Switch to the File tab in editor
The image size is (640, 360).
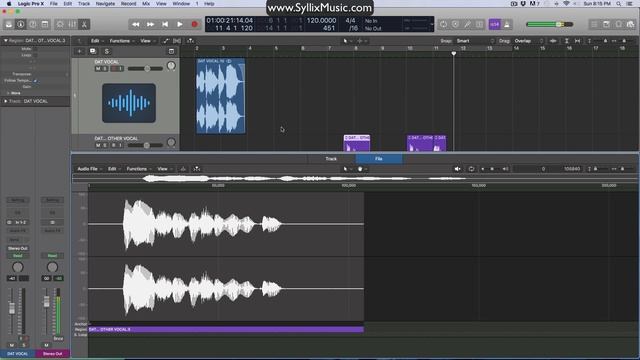coord(379,159)
